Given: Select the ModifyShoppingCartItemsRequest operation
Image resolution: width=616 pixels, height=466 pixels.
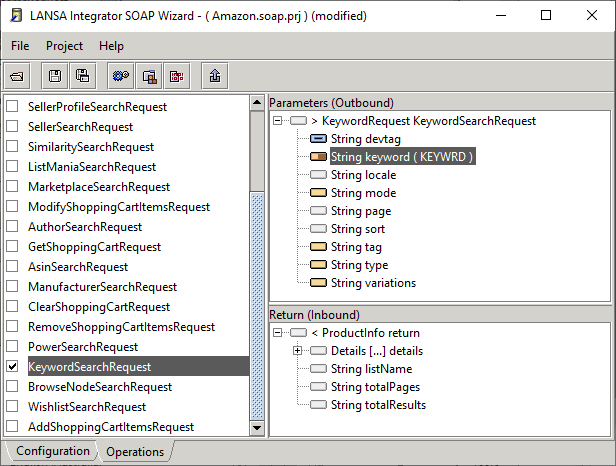Looking at the screenshot, I should [x=119, y=207].
